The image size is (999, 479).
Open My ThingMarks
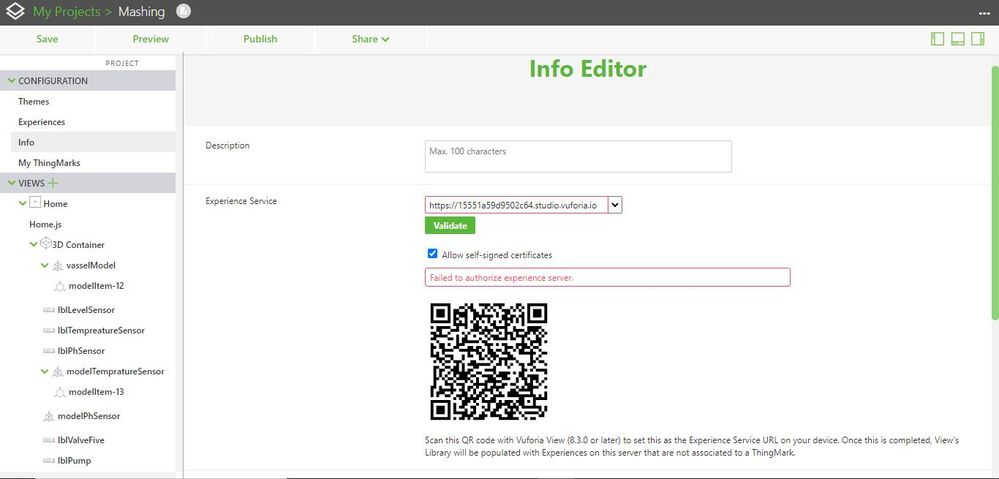tap(49, 162)
